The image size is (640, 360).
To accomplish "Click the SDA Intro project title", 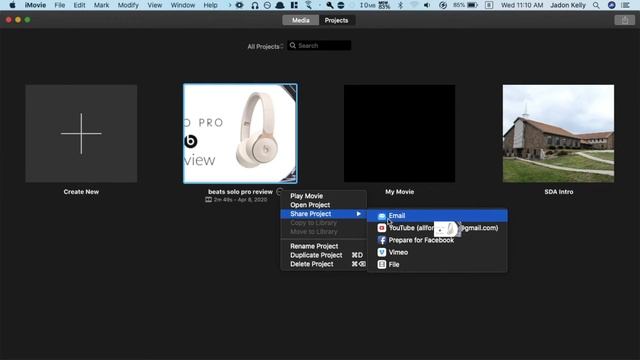I will (558, 192).
